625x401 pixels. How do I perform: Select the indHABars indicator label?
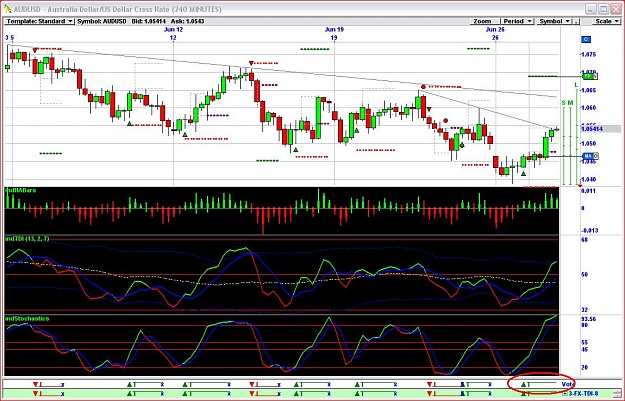21,191
